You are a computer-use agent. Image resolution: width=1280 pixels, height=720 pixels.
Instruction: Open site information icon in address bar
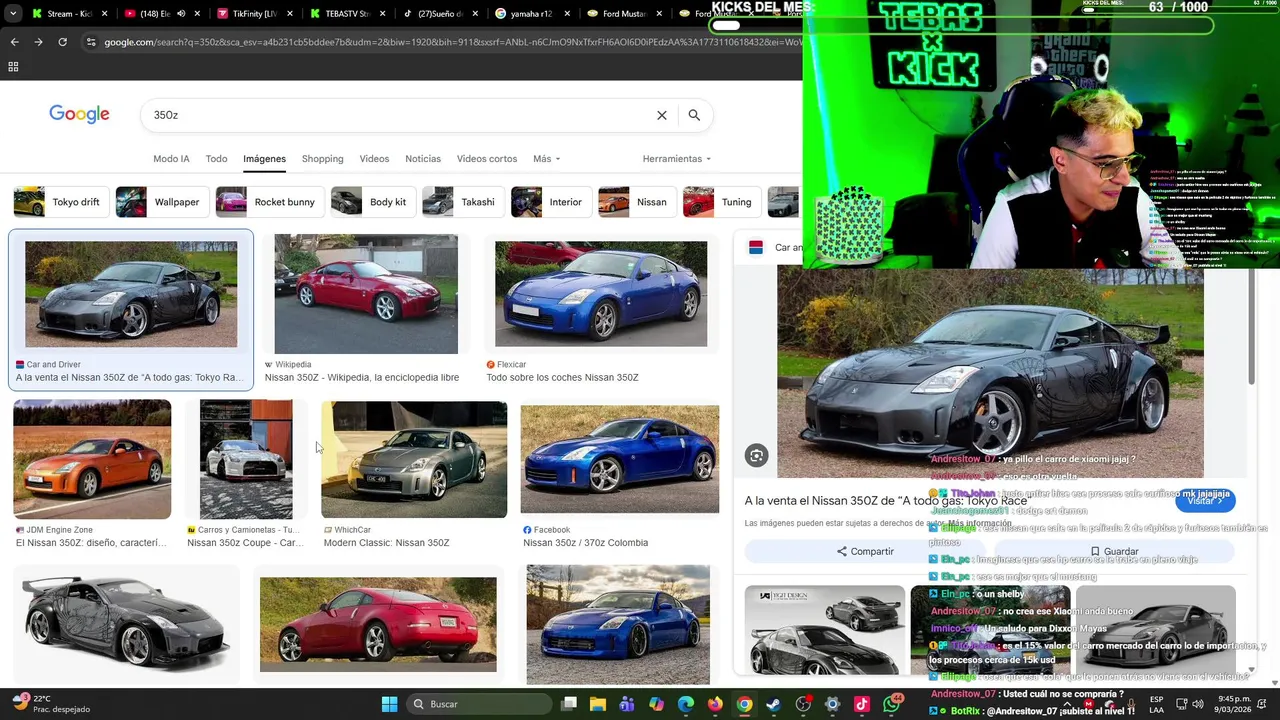tap(91, 42)
